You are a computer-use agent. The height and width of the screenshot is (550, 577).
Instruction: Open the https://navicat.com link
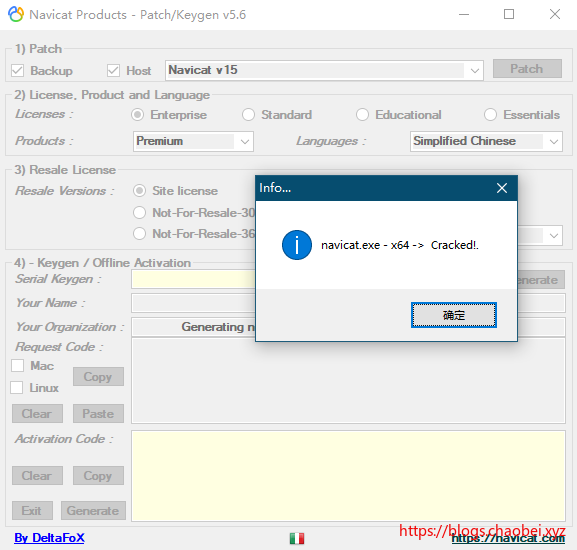(509, 539)
